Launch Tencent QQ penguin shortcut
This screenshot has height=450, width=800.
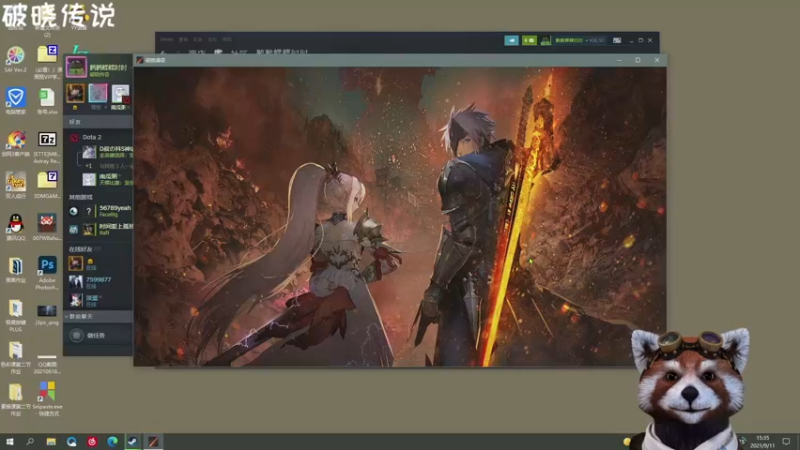15,227
